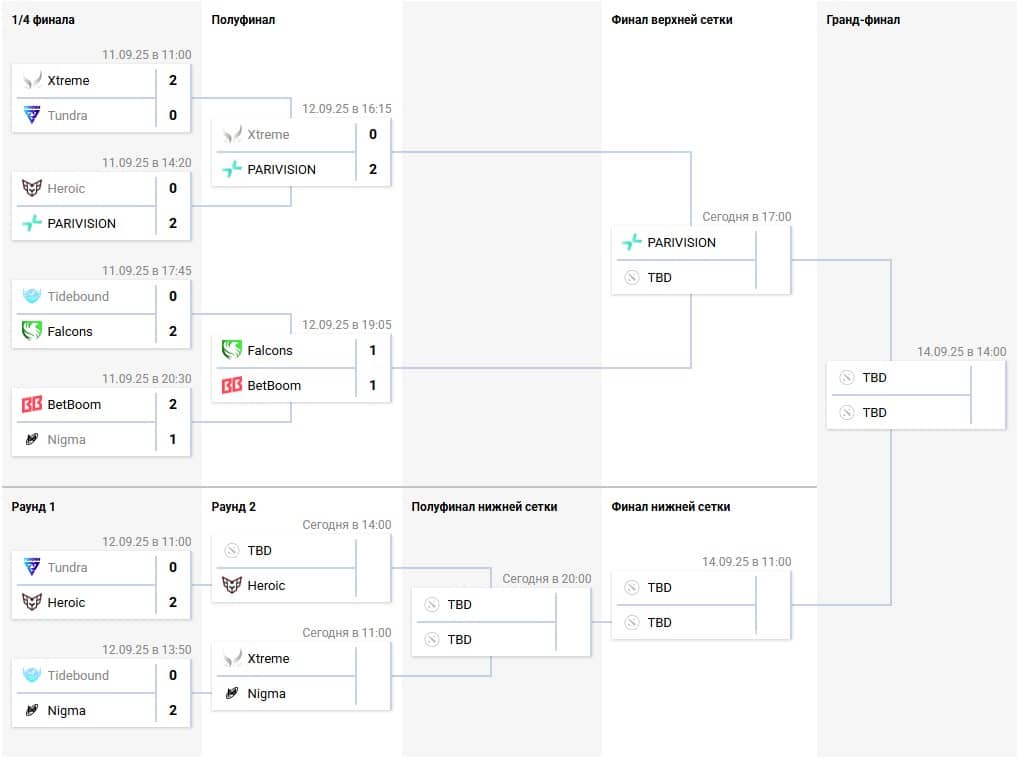The image size is (1019, 762).
Task: Click the PARIVISION logo in the upper bracket final
Action: tap(632, 243)
